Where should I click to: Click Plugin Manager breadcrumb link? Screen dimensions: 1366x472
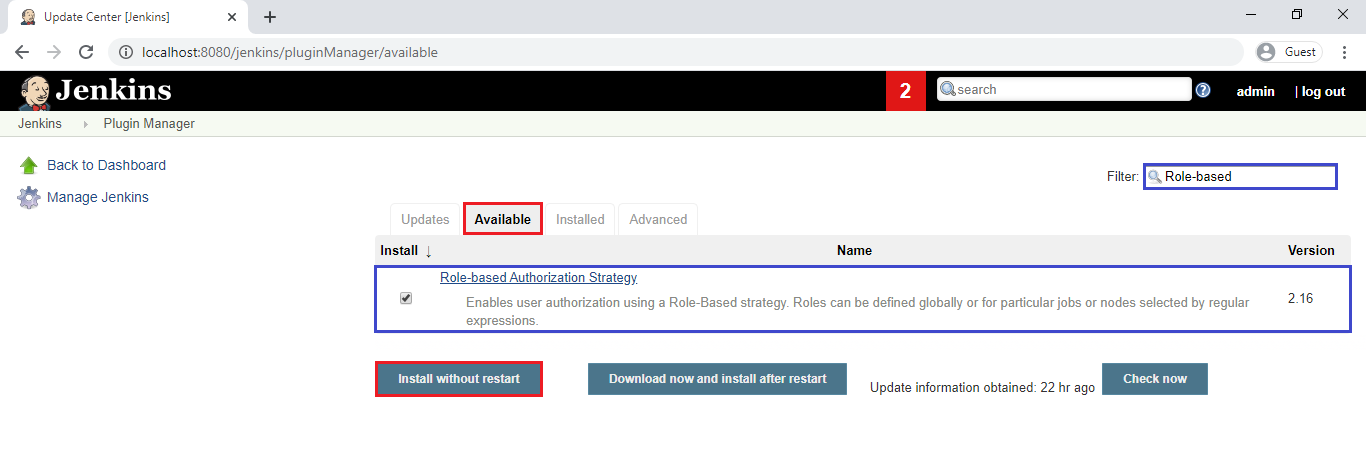click(x=149, y=124)
